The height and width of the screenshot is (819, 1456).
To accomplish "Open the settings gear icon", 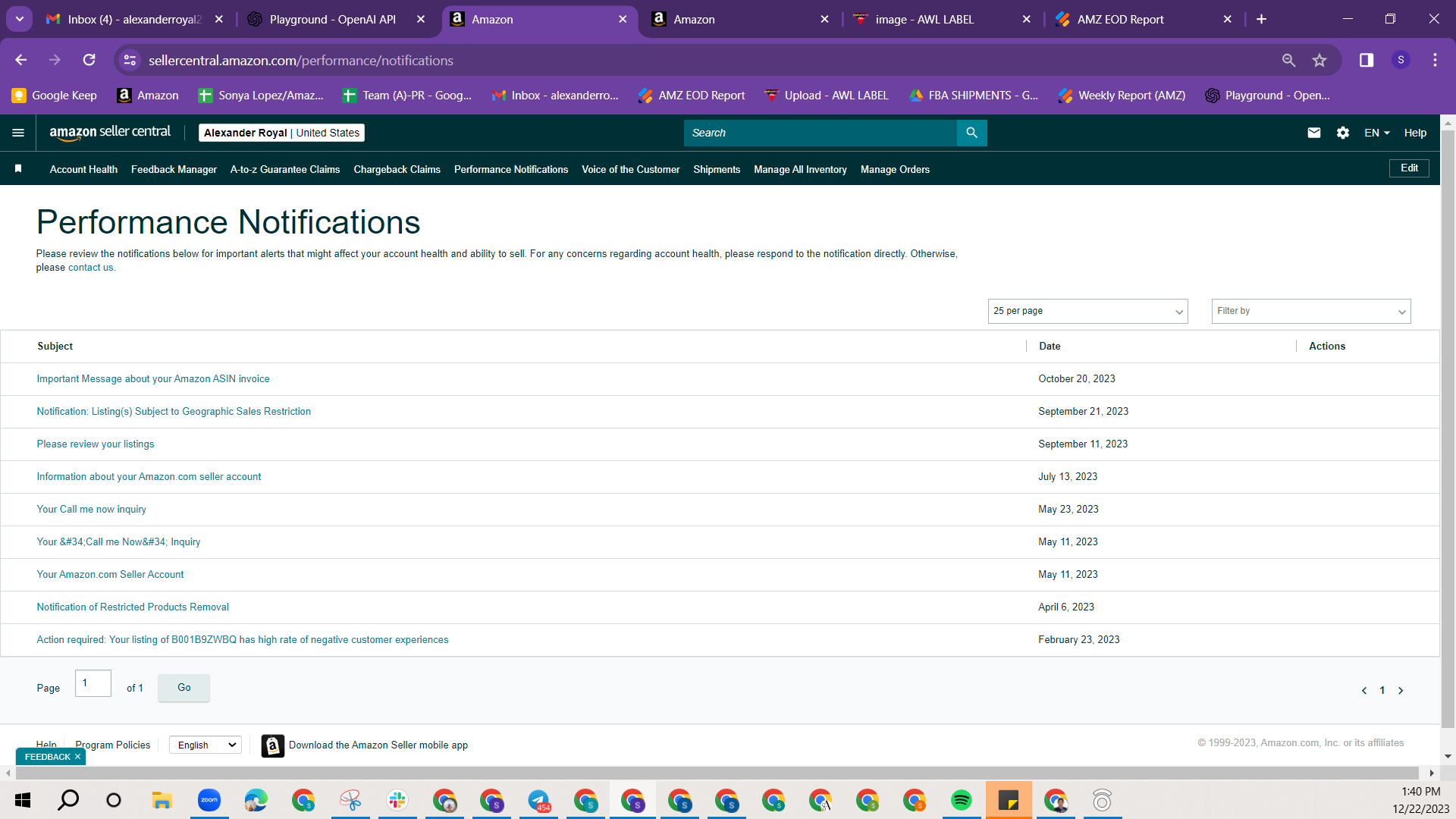I will 1343,133.
